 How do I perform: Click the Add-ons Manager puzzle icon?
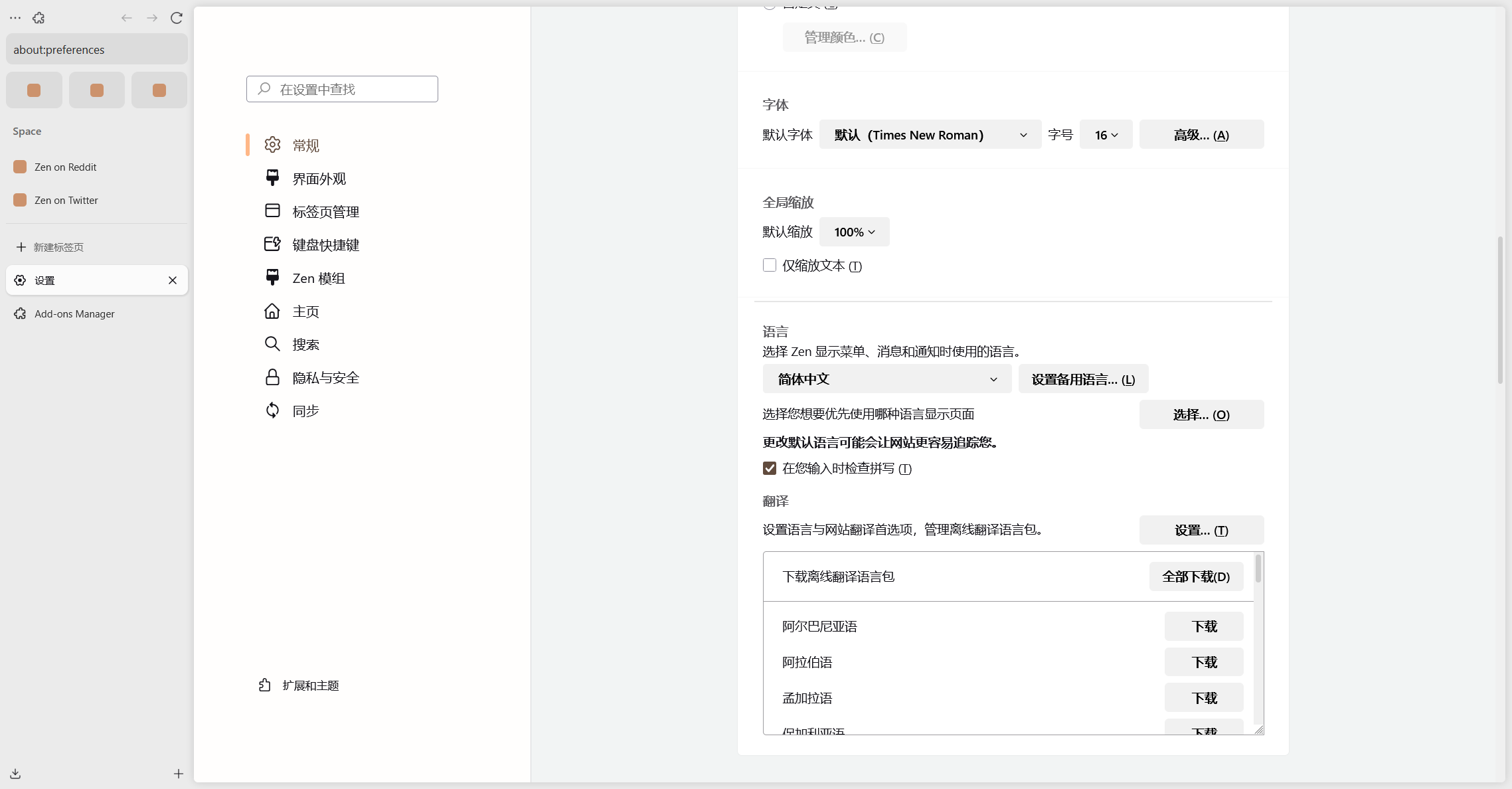tap(21, 313)
